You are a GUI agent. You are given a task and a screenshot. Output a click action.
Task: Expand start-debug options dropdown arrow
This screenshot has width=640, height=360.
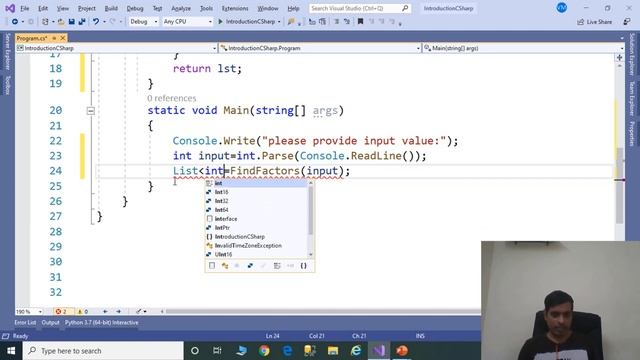click(279, 22)
